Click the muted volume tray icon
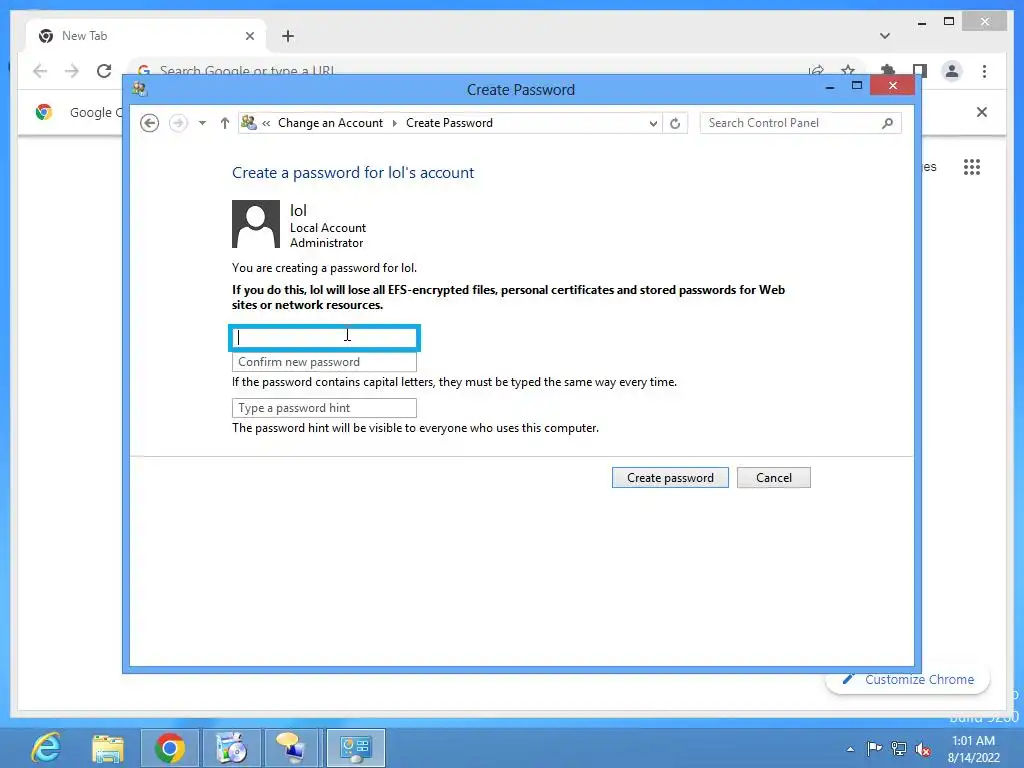 [x=923, y=749]
